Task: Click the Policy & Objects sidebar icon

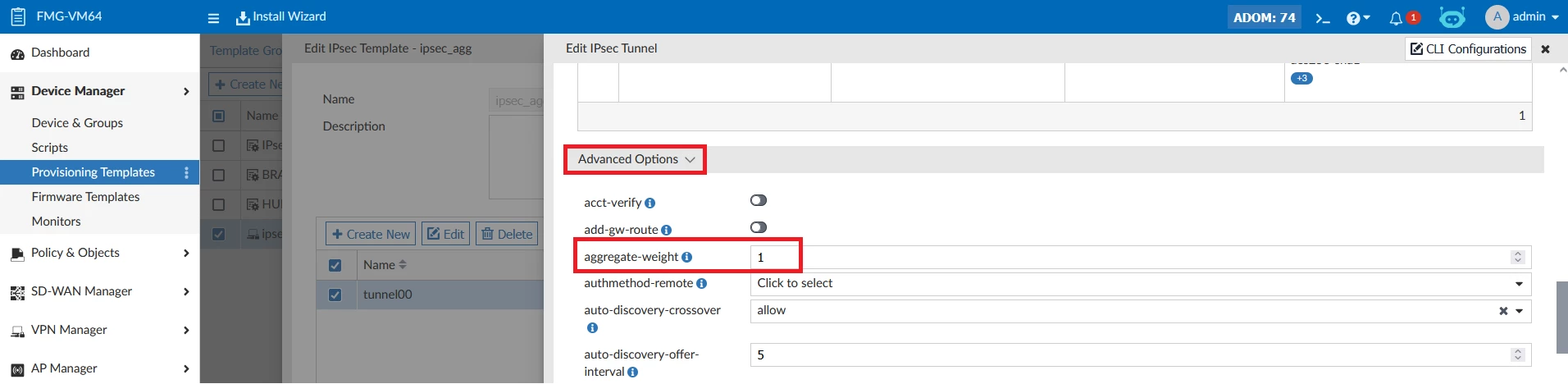Action: click(x=17, y=254)
